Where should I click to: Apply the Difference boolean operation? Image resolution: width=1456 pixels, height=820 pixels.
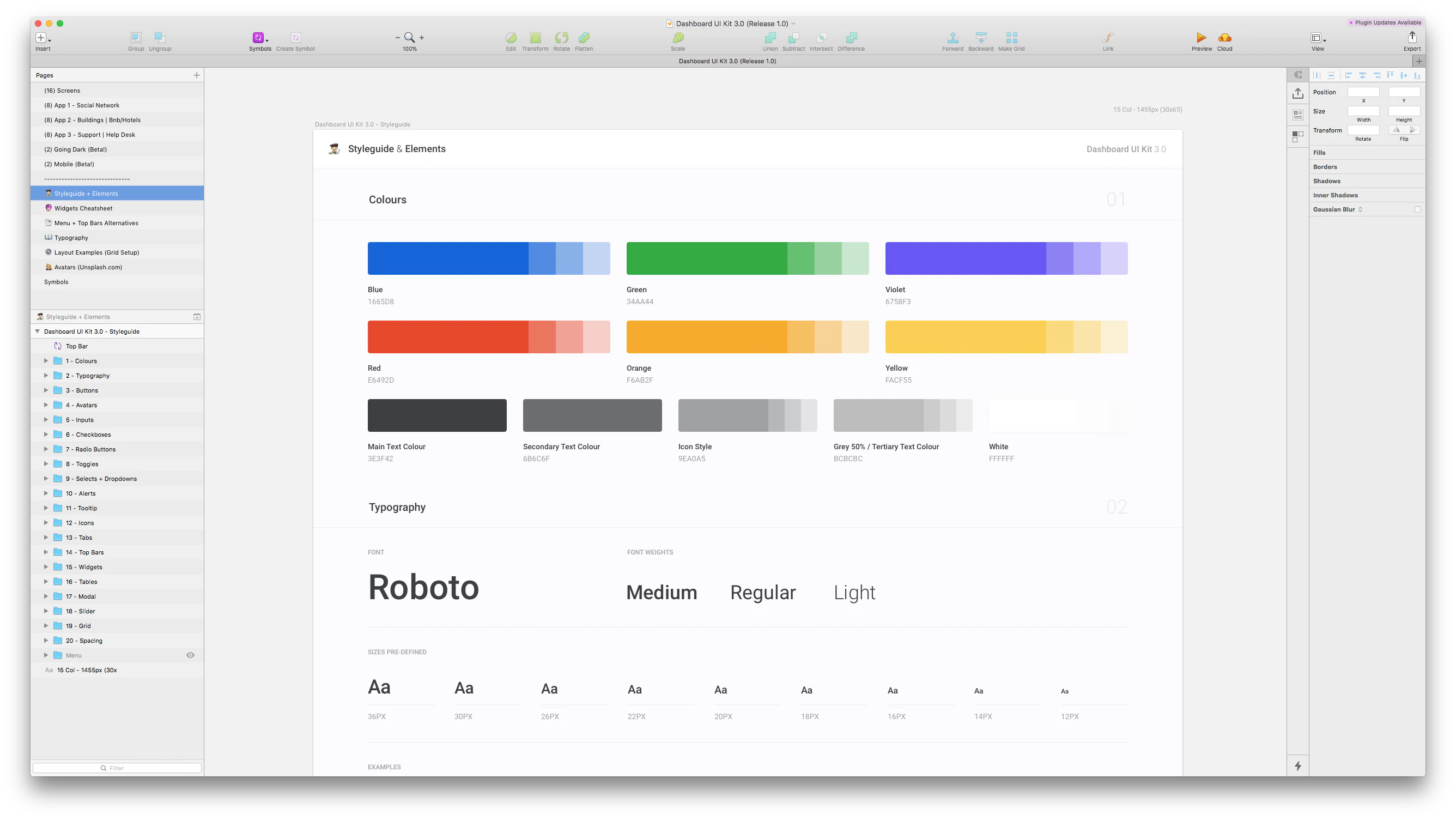pyautogui.click(x=851, y=38)
